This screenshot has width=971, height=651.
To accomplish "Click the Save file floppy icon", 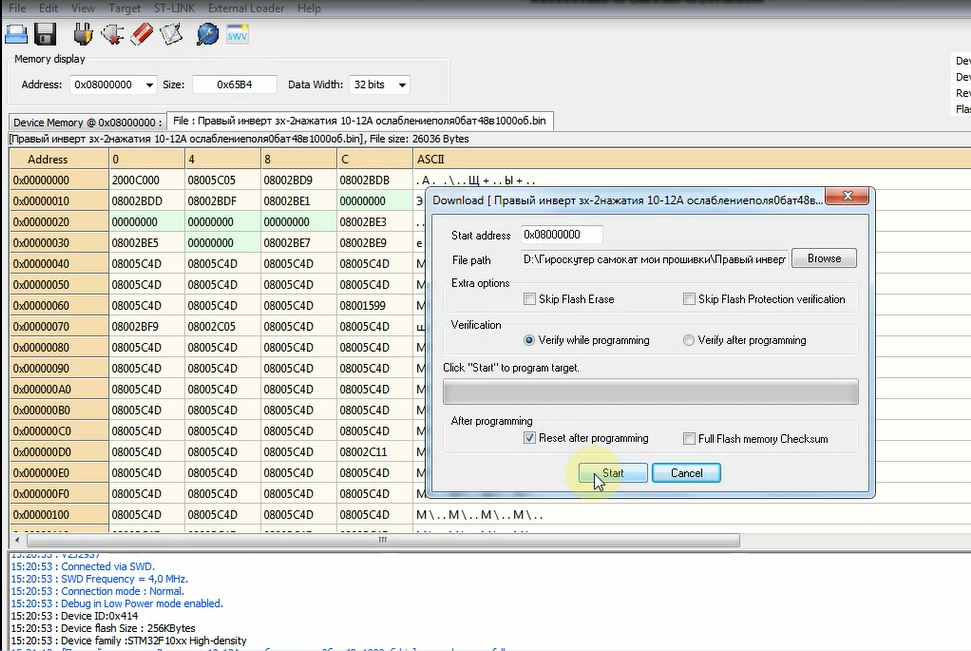I will (45, 35).
